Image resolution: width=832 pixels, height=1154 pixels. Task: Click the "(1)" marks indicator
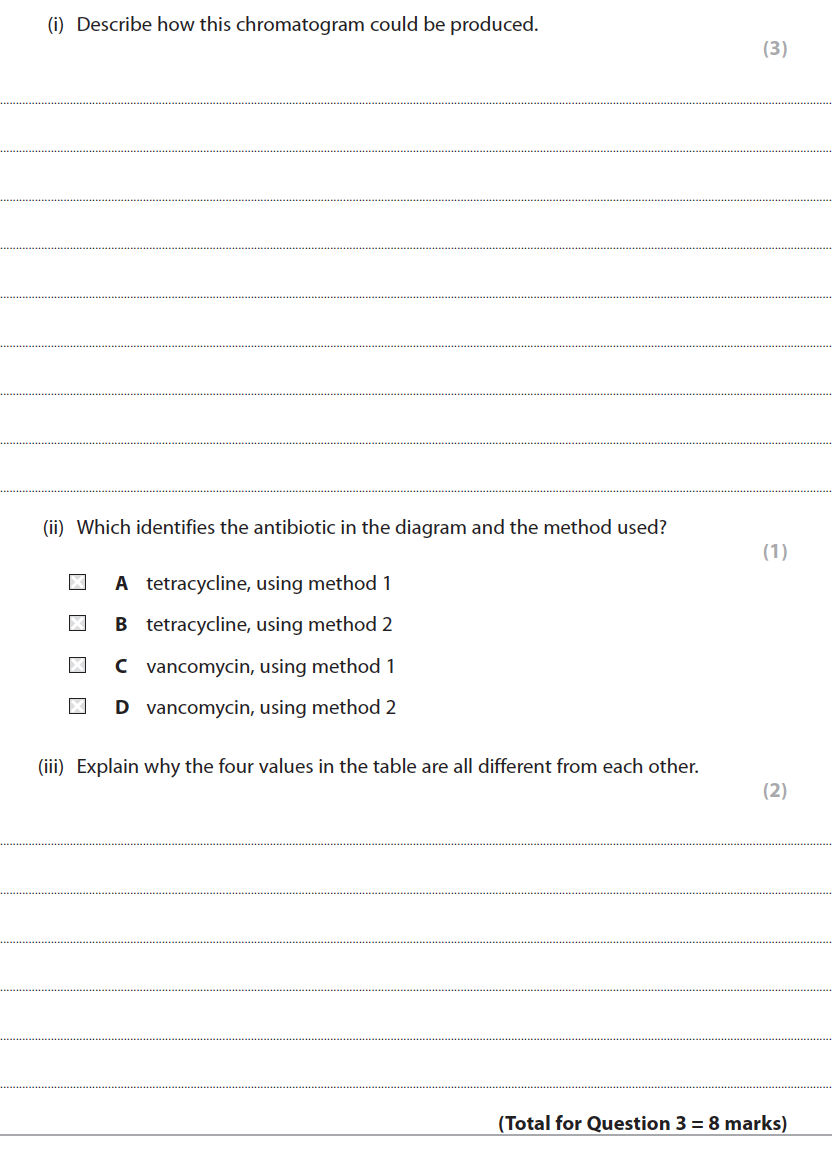point(775,552)
